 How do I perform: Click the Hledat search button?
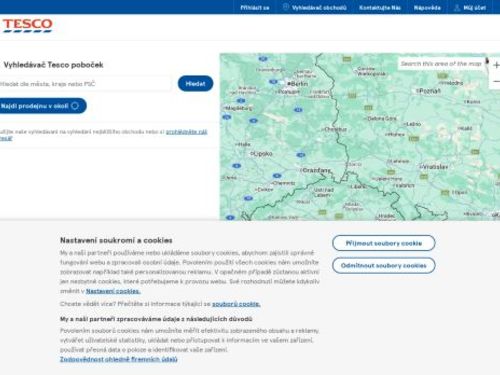[195, 84]
